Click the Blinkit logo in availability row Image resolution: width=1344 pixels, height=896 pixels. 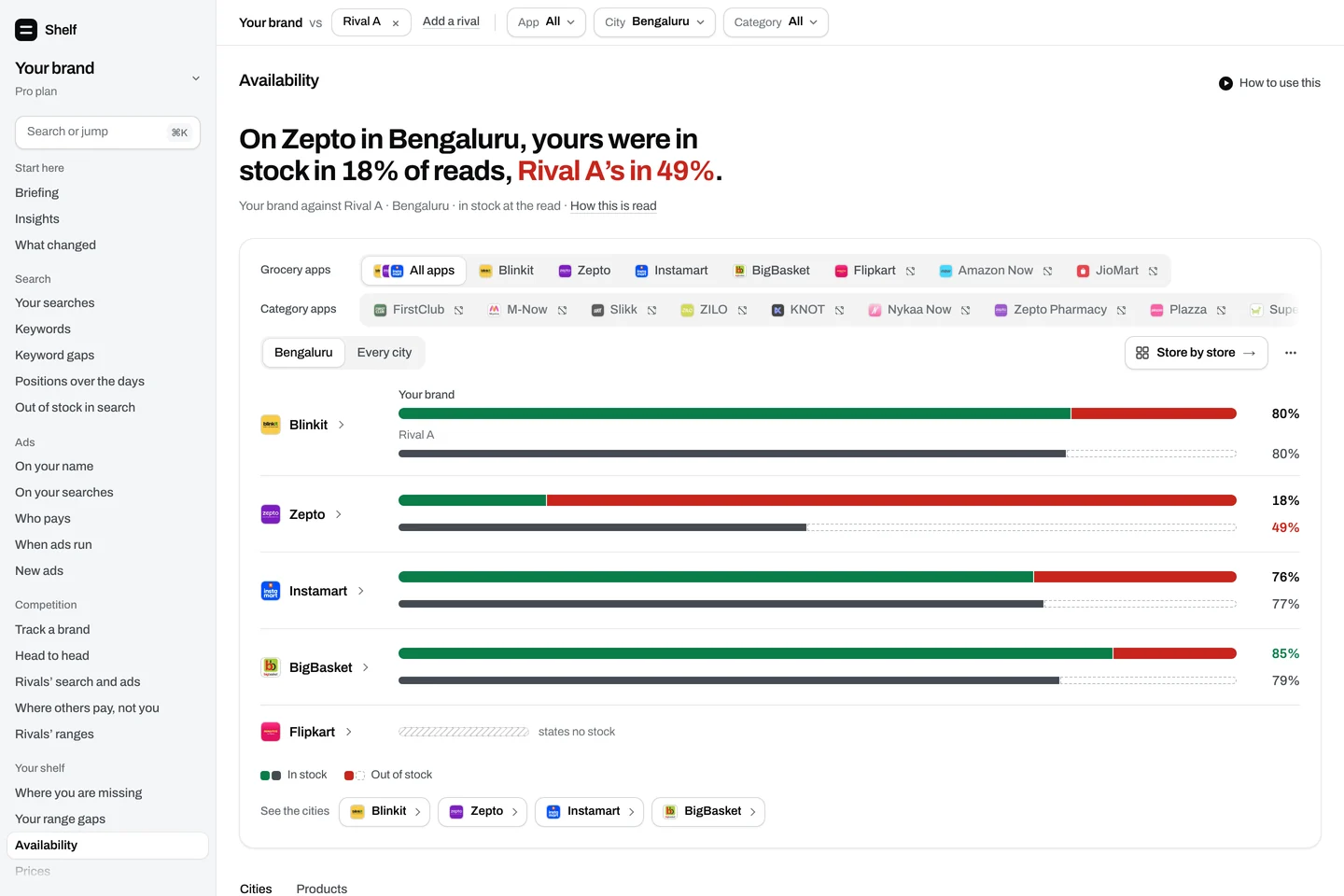pyautogui.click(x=271, y=425)
